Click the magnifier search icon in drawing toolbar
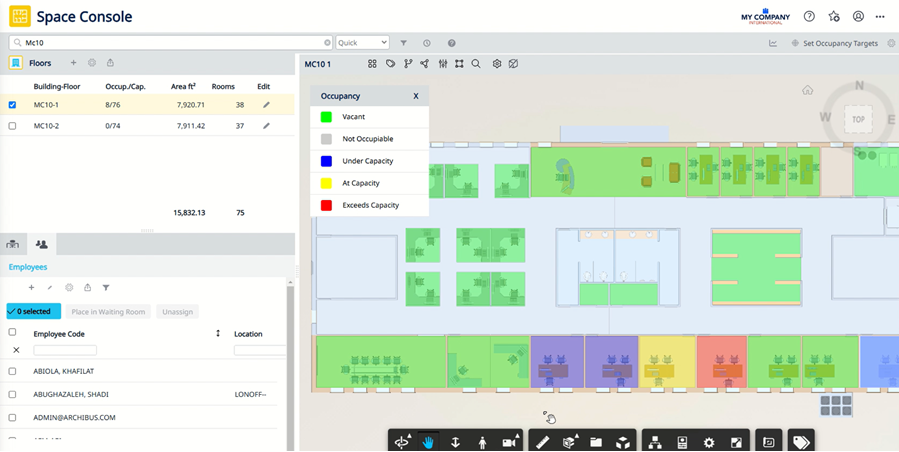The image size is (899, 452). tap(476, 64)
